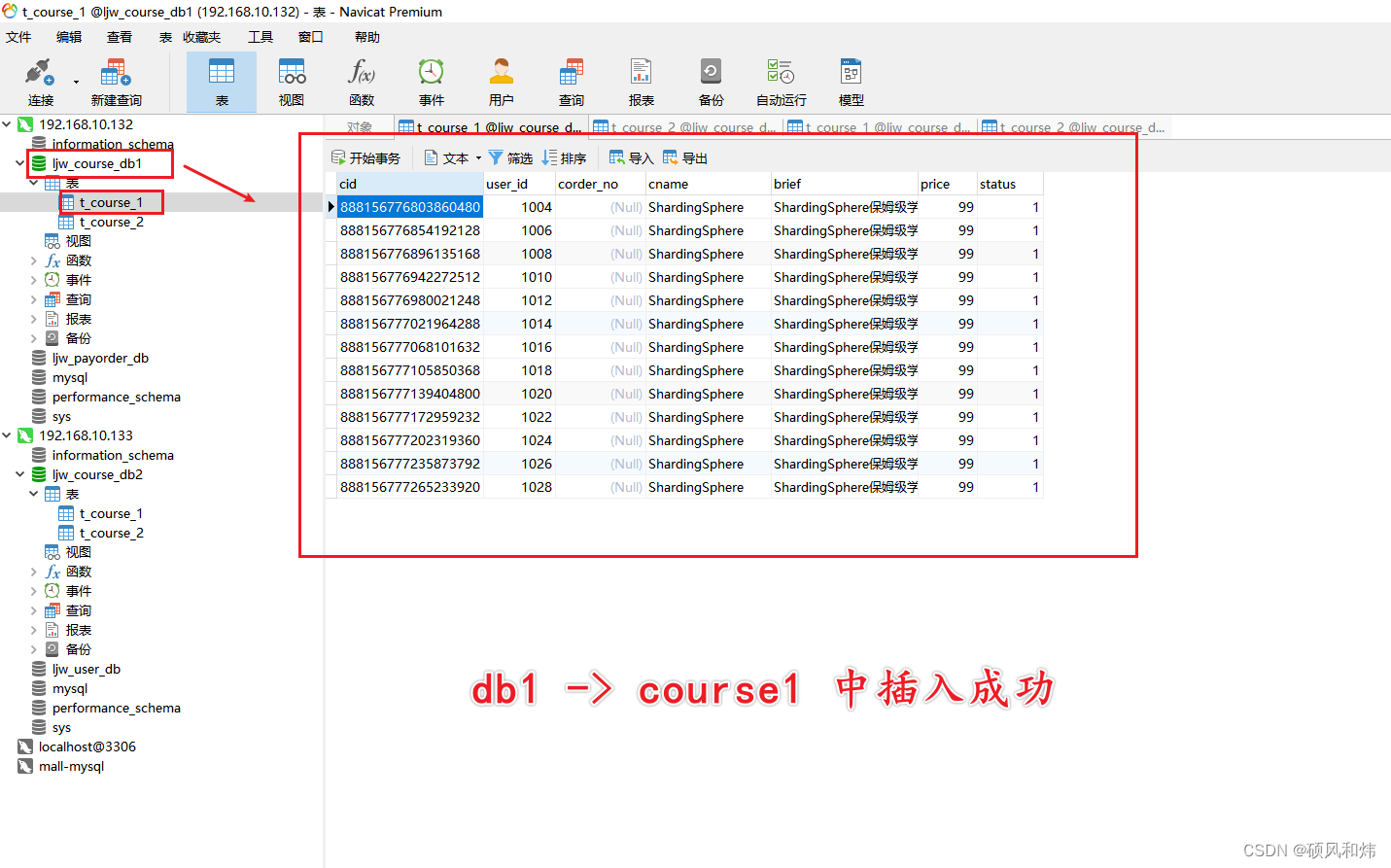1391x868 pixels.
Task: Select 视图 under ljw_course_db1
Action: coord(78,241)
